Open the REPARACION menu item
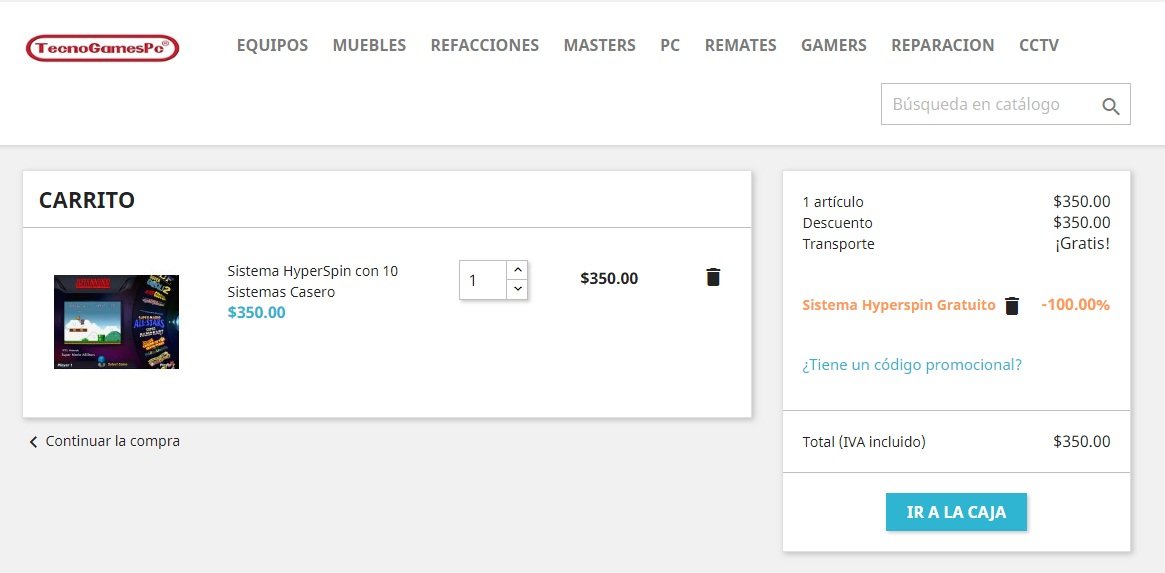The height and width of the screenshot is (573, 1165). 943,45
